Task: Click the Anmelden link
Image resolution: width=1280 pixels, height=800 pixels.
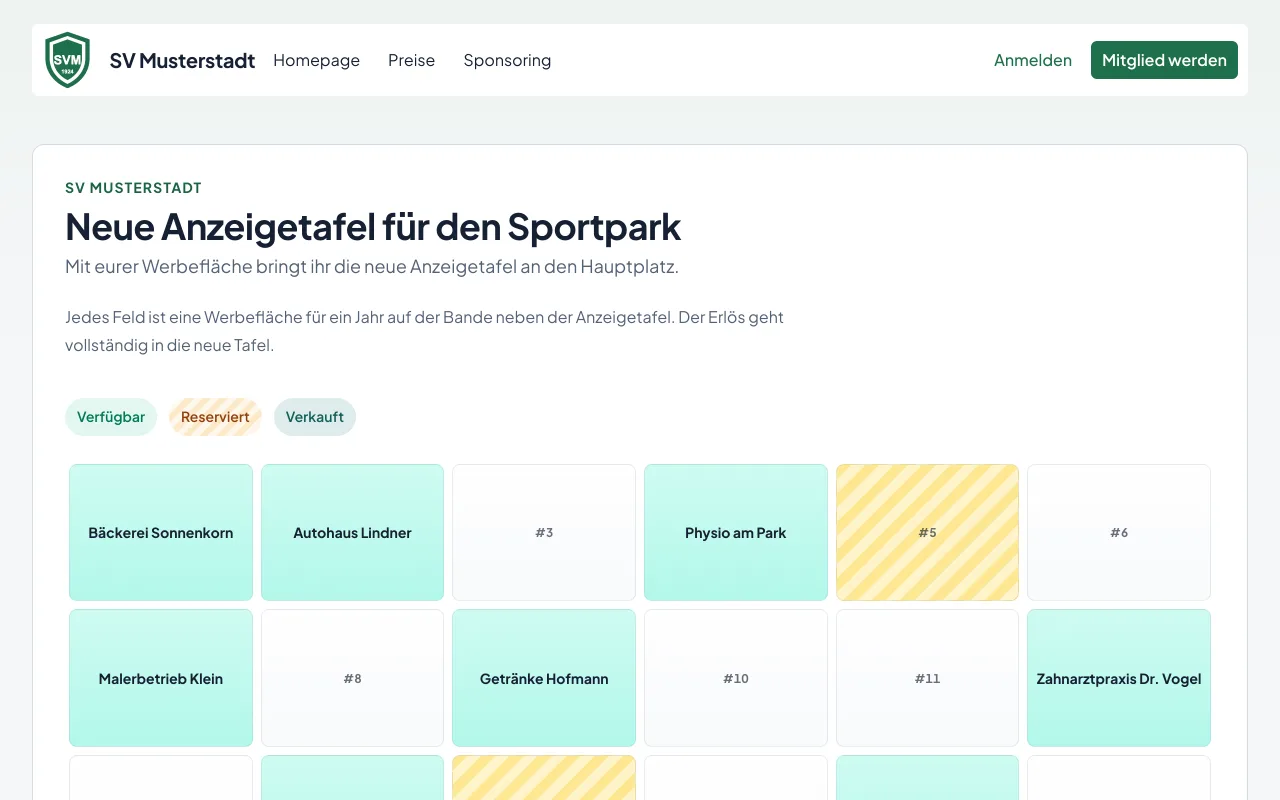Action: point(1033,60)
